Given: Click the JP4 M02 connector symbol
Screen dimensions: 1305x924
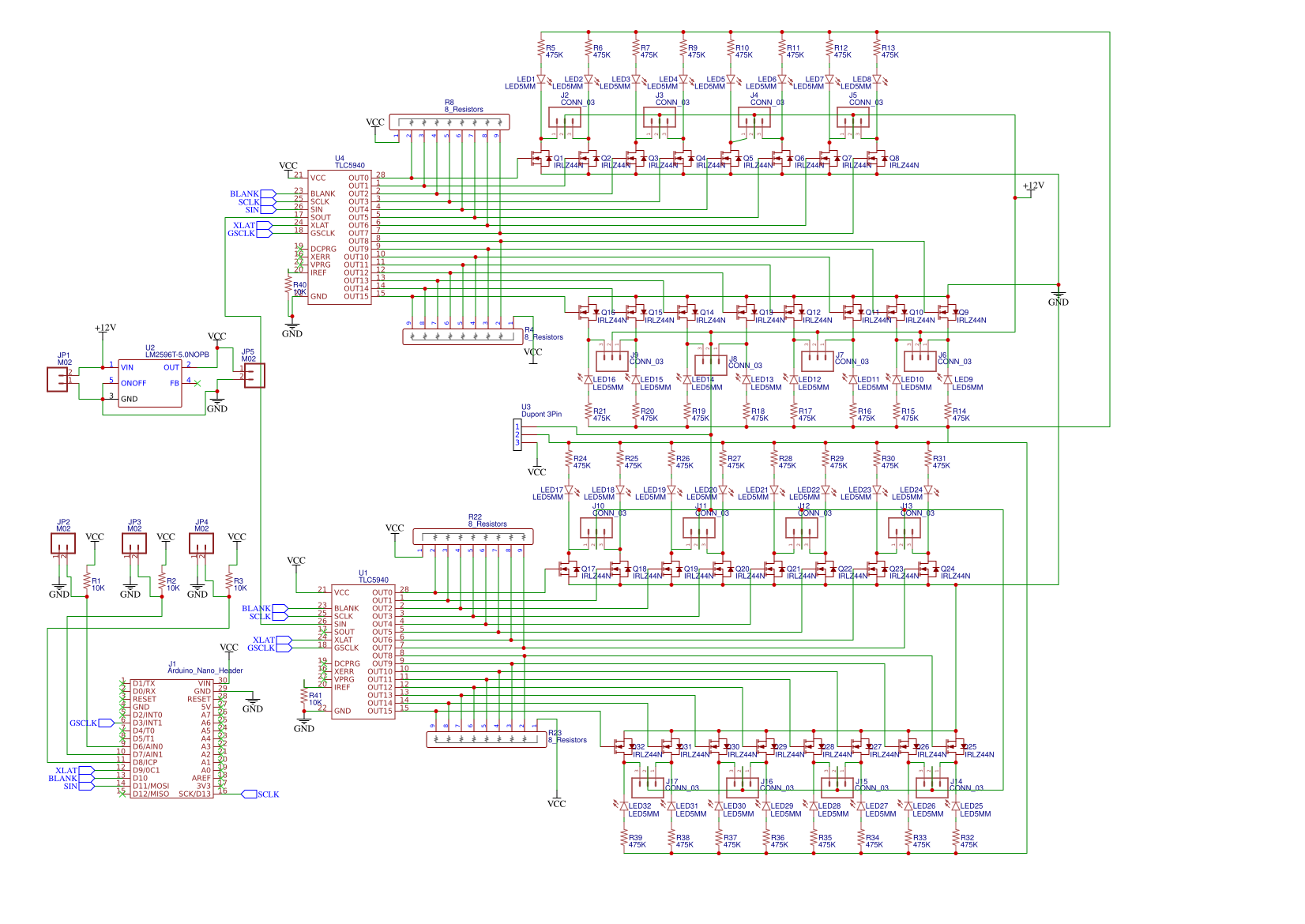Looking at the screenshot, I should (x=201, y=545).
